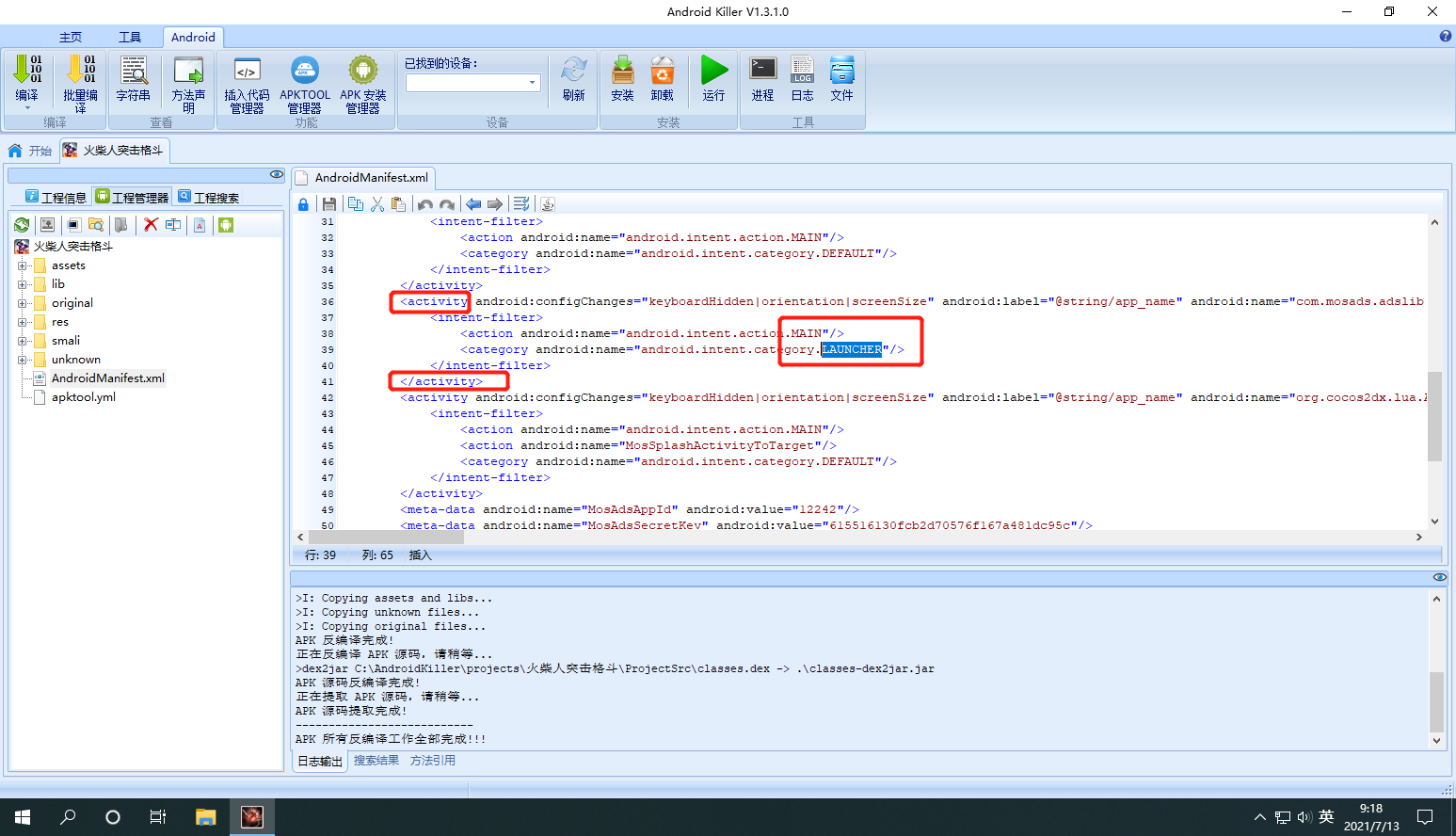
Task: Toggle the editor lock icon
Action: pos(303,204)
